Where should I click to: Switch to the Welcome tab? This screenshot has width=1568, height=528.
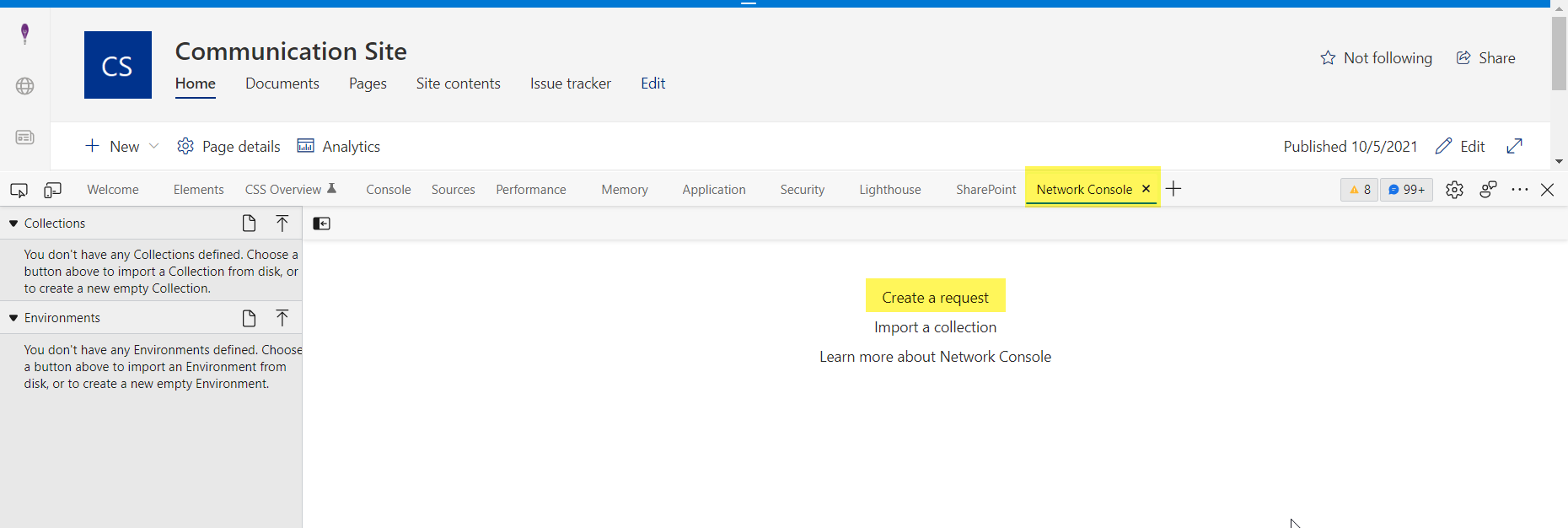113,190
